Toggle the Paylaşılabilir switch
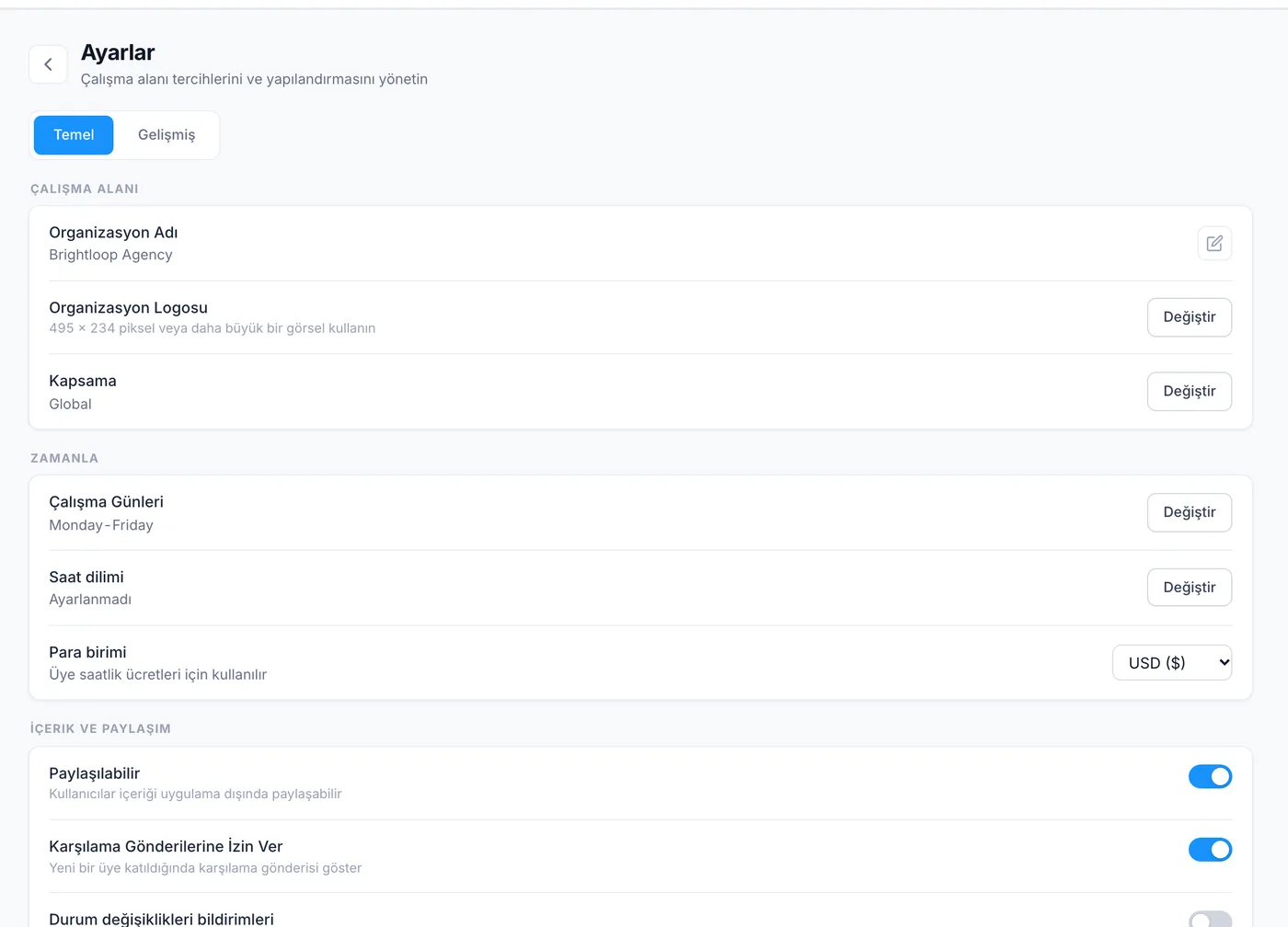Viewport: 1288px width, 927px height. (1210, 777)
